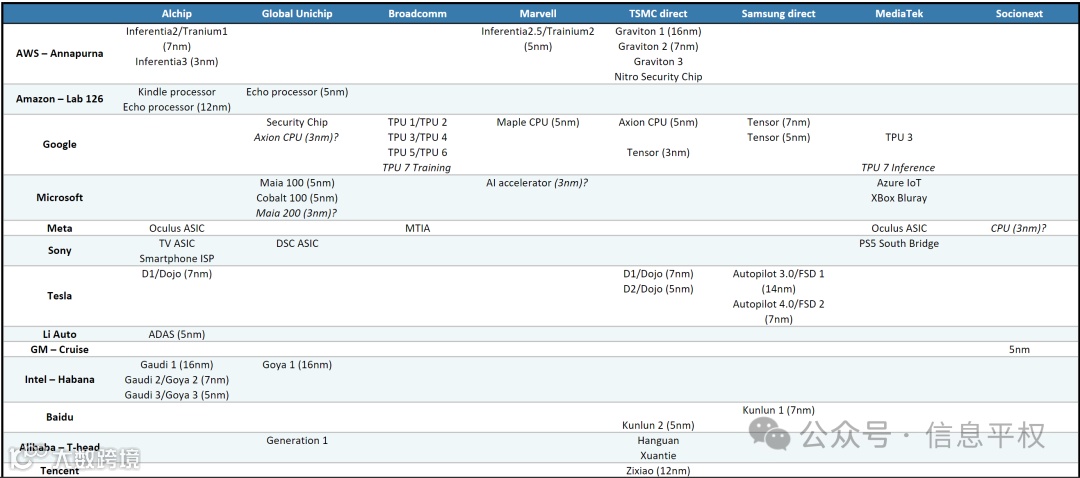The image size is (1080, 478).
Task: Click the Autopilot 3.0/FSD 1 entry
Action: point(778,273)
